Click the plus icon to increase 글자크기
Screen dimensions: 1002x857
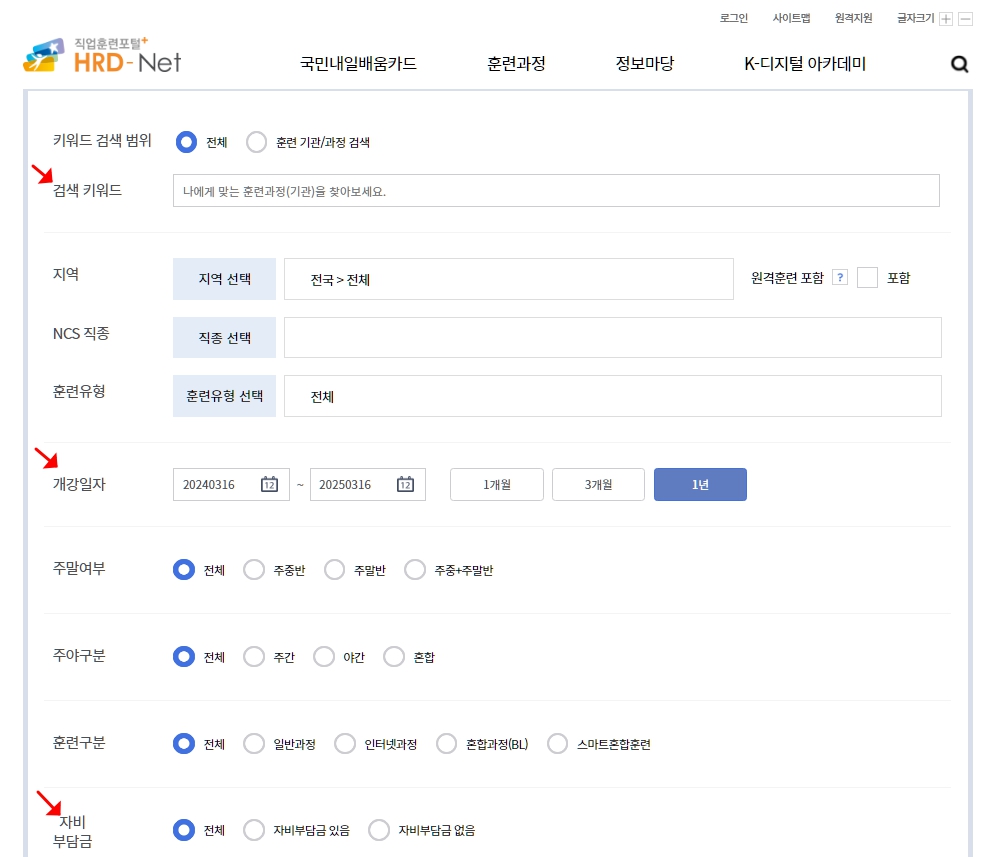click(x=947, y=18)
